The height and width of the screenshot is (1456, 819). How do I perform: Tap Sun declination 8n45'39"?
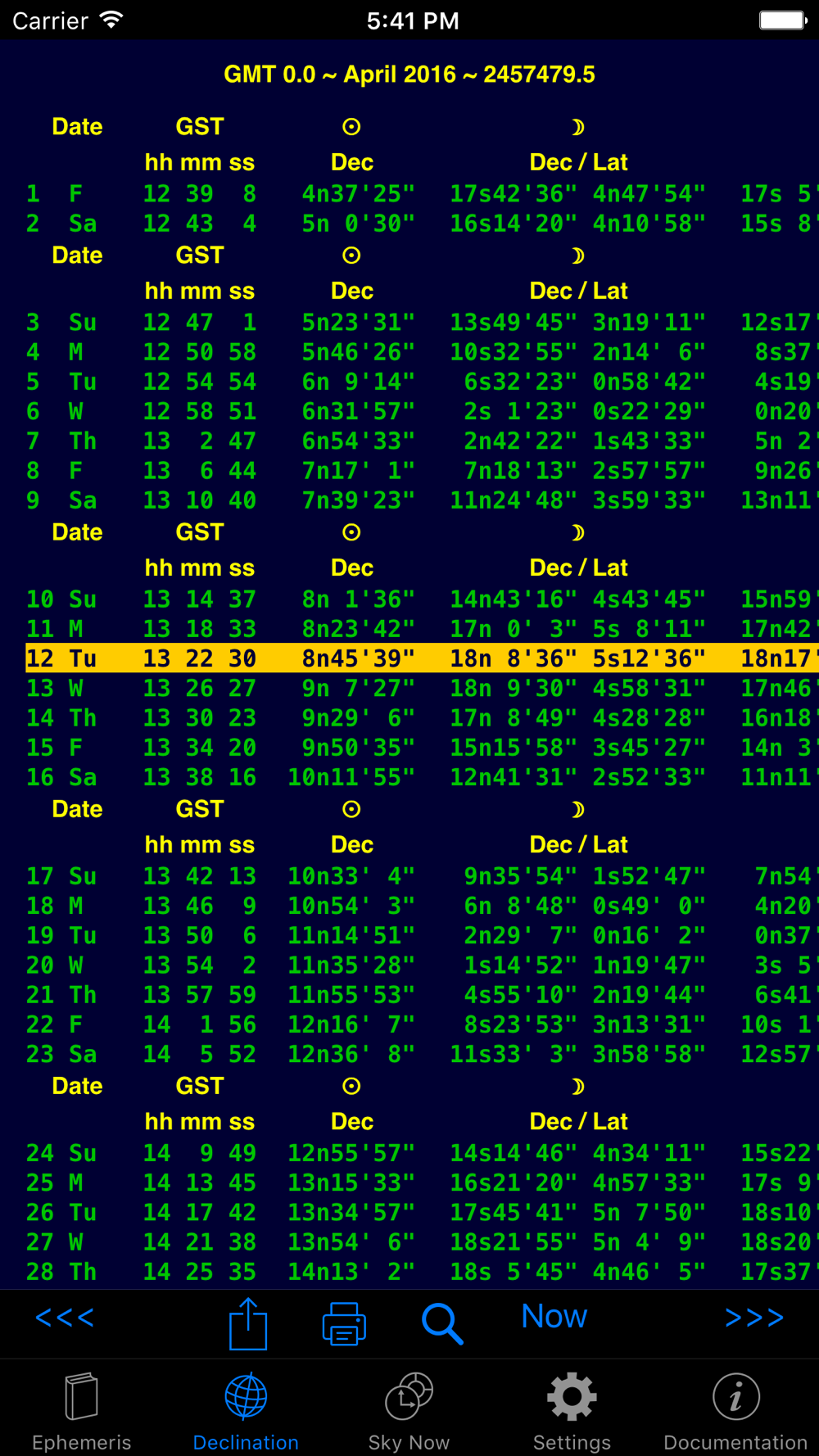tap(358, 658)
